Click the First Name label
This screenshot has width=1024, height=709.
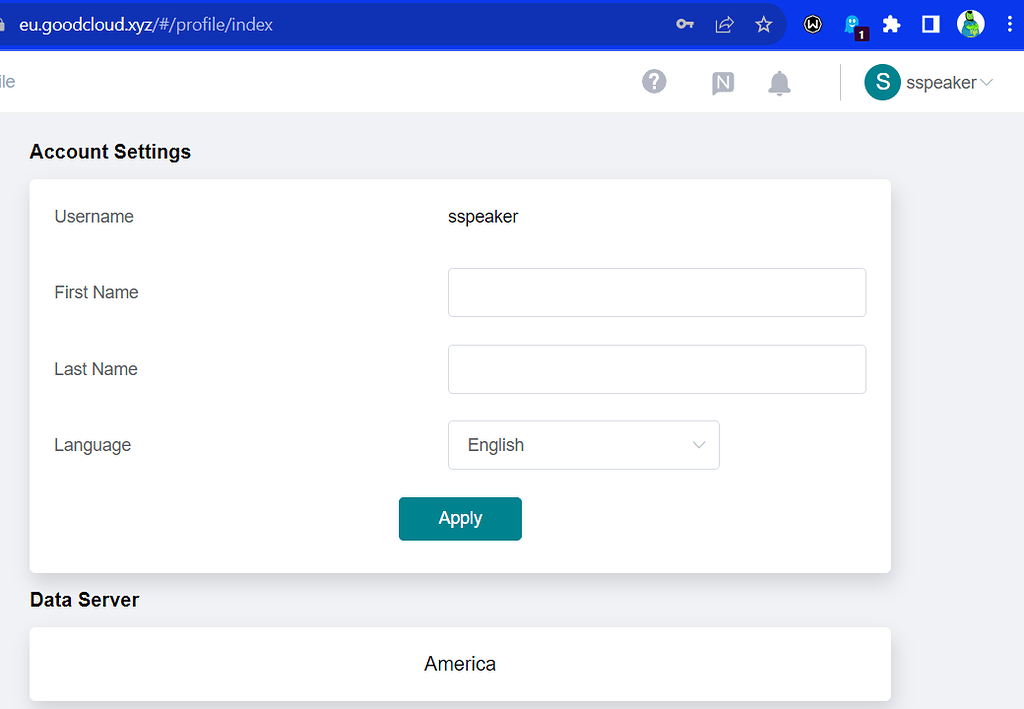click(x=96, y=292)
